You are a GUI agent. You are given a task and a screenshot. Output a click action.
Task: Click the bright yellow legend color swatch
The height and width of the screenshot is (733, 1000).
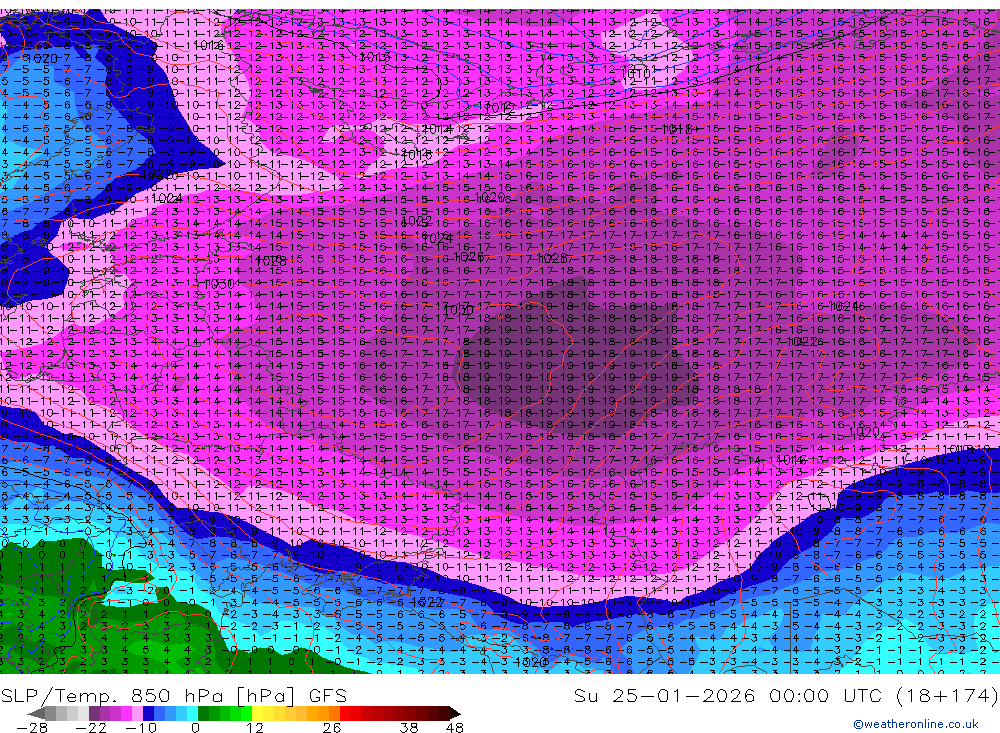[x=258, y=713]
